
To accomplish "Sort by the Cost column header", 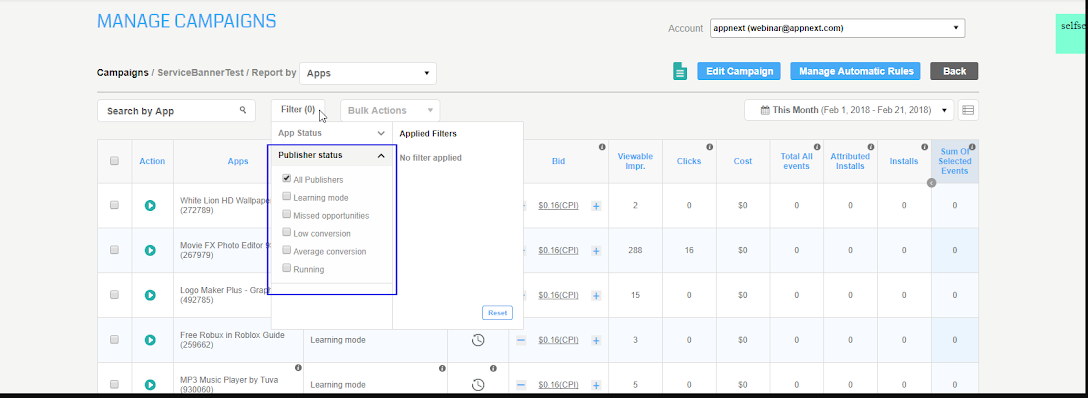I will pos(742,161).
